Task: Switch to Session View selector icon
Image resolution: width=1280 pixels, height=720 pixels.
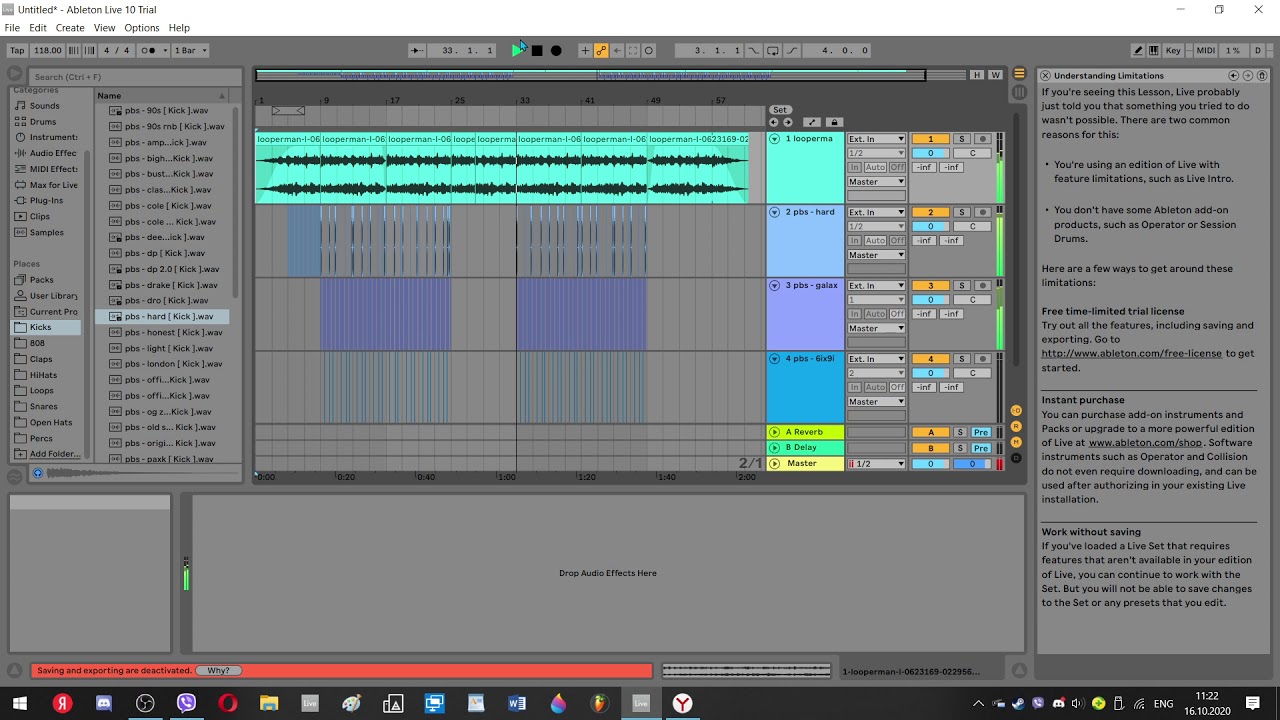Action: [x=1019, y=92]
